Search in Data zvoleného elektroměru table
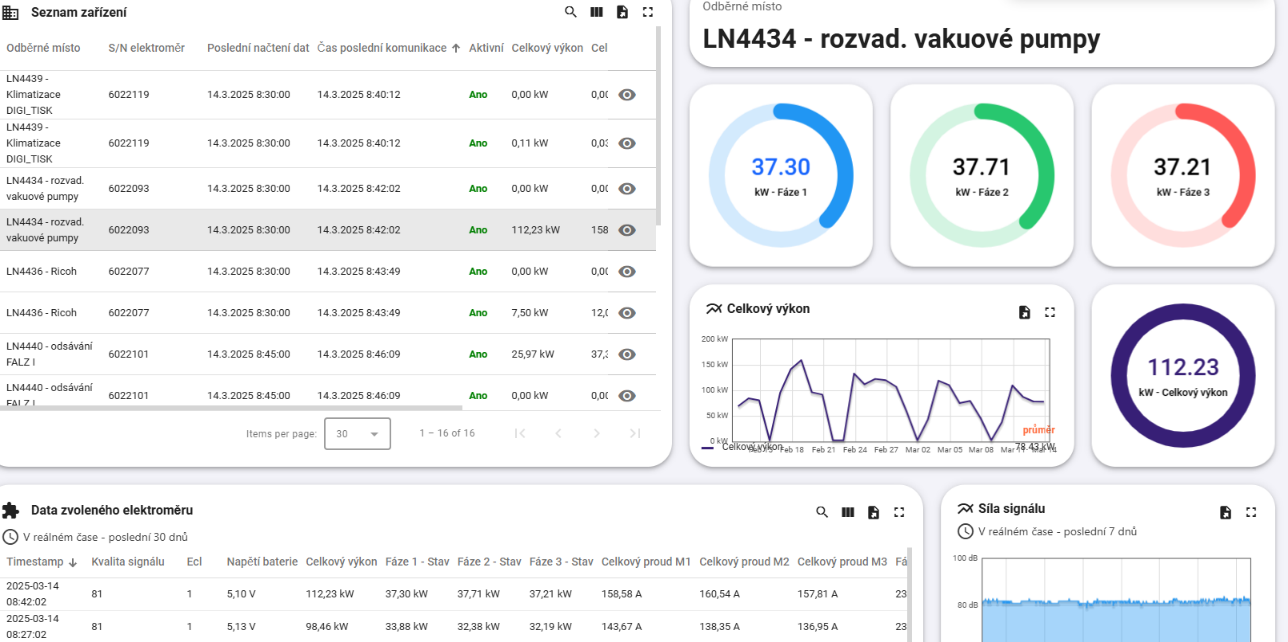The width and height of the screenshot is (1288, 642). (x=822, y=512)
